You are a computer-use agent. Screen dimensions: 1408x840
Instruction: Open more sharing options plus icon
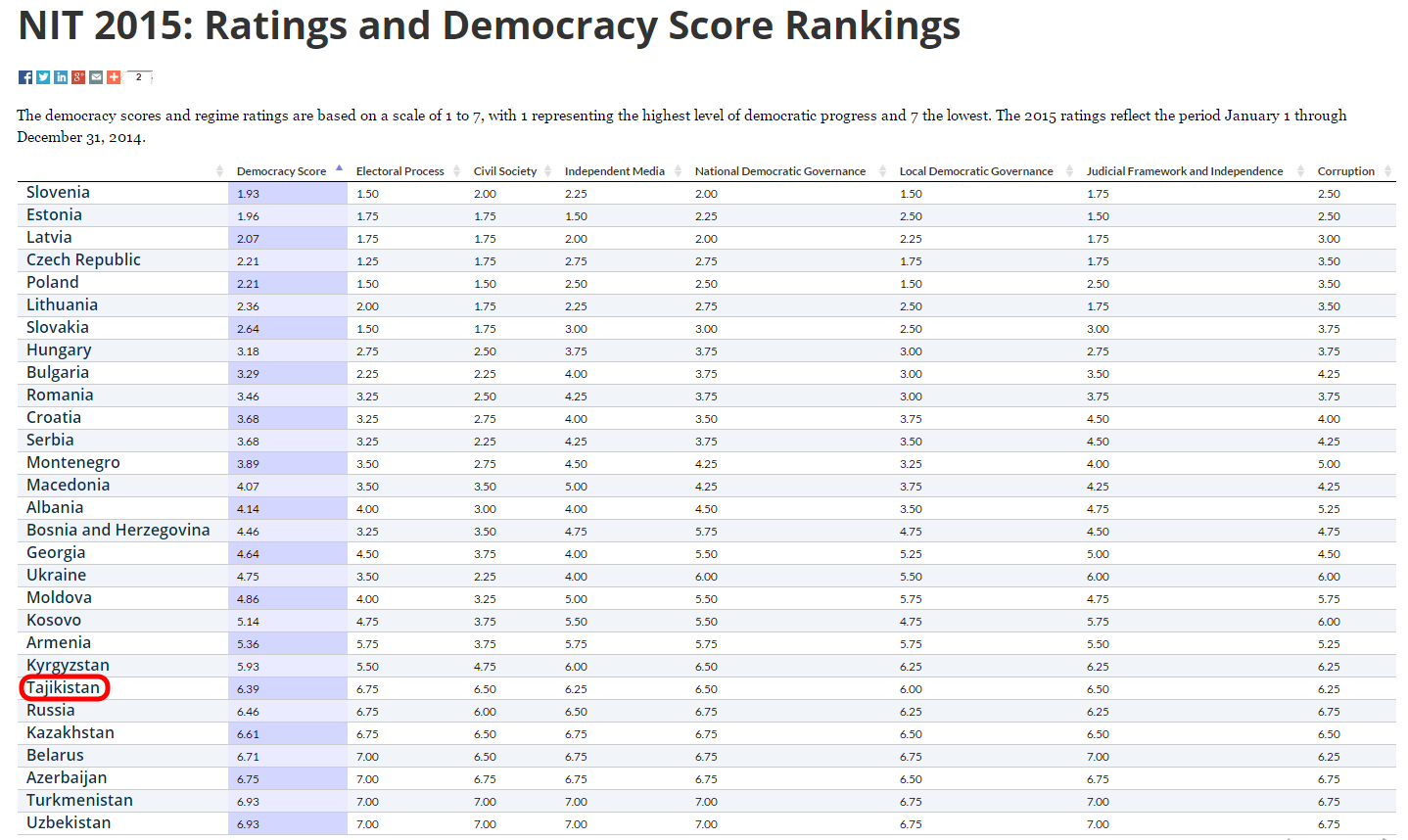click(x=114, y=77)
